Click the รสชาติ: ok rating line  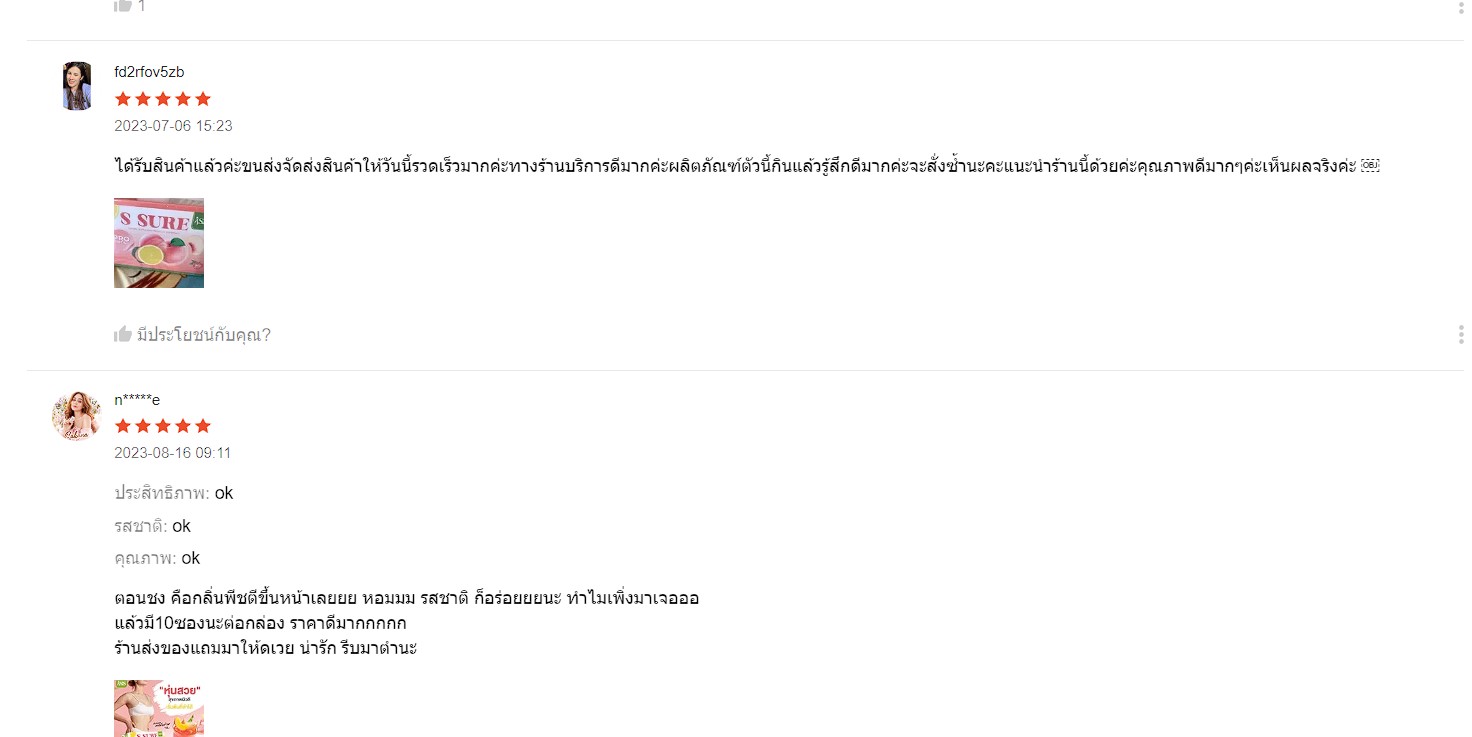coord(152,526)
